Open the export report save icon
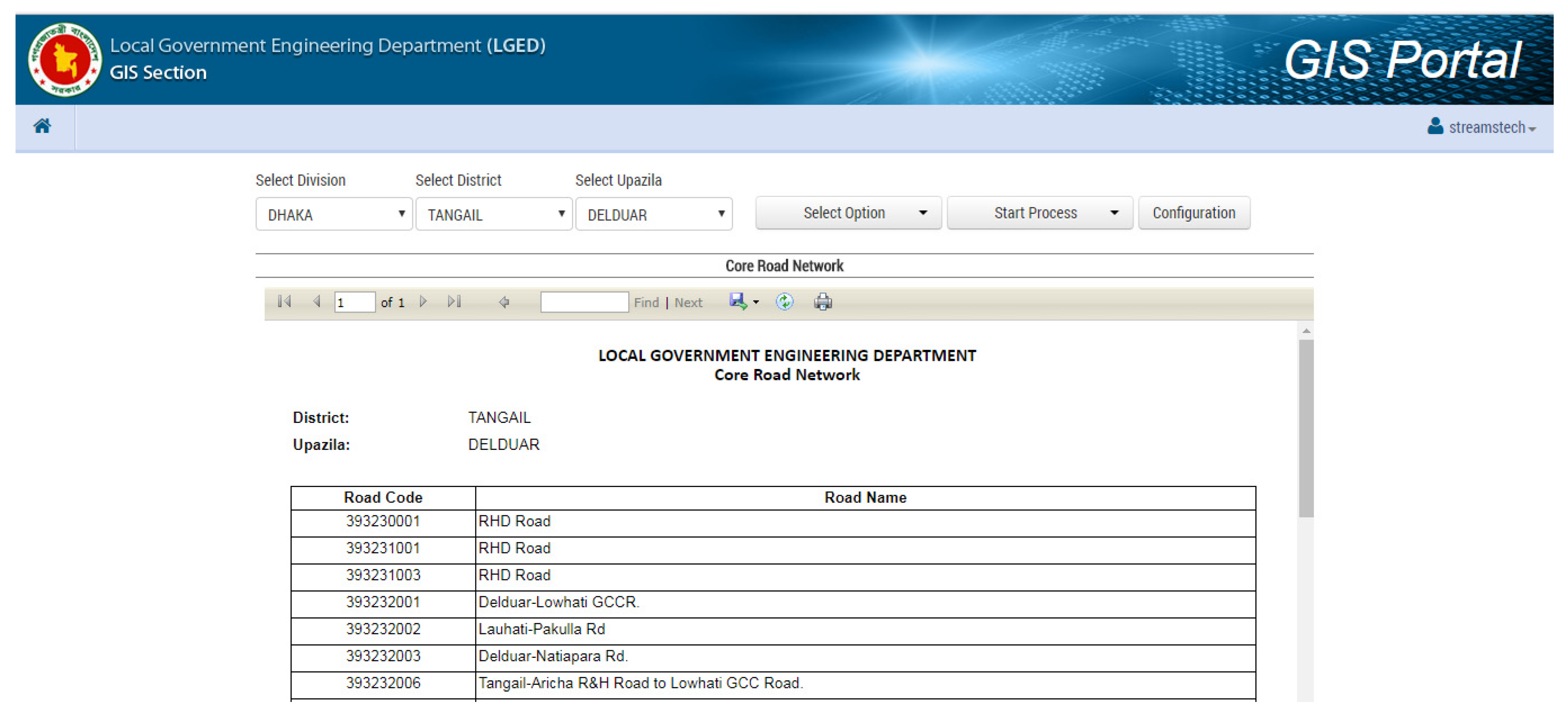The height and width of the screenshot is (713, 1568). 738,302
